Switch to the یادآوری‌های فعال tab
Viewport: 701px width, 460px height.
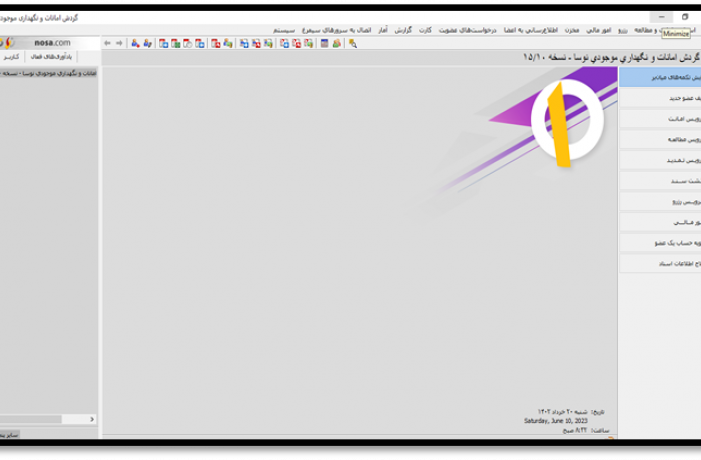pyautogui.click(x=51, y=57)
